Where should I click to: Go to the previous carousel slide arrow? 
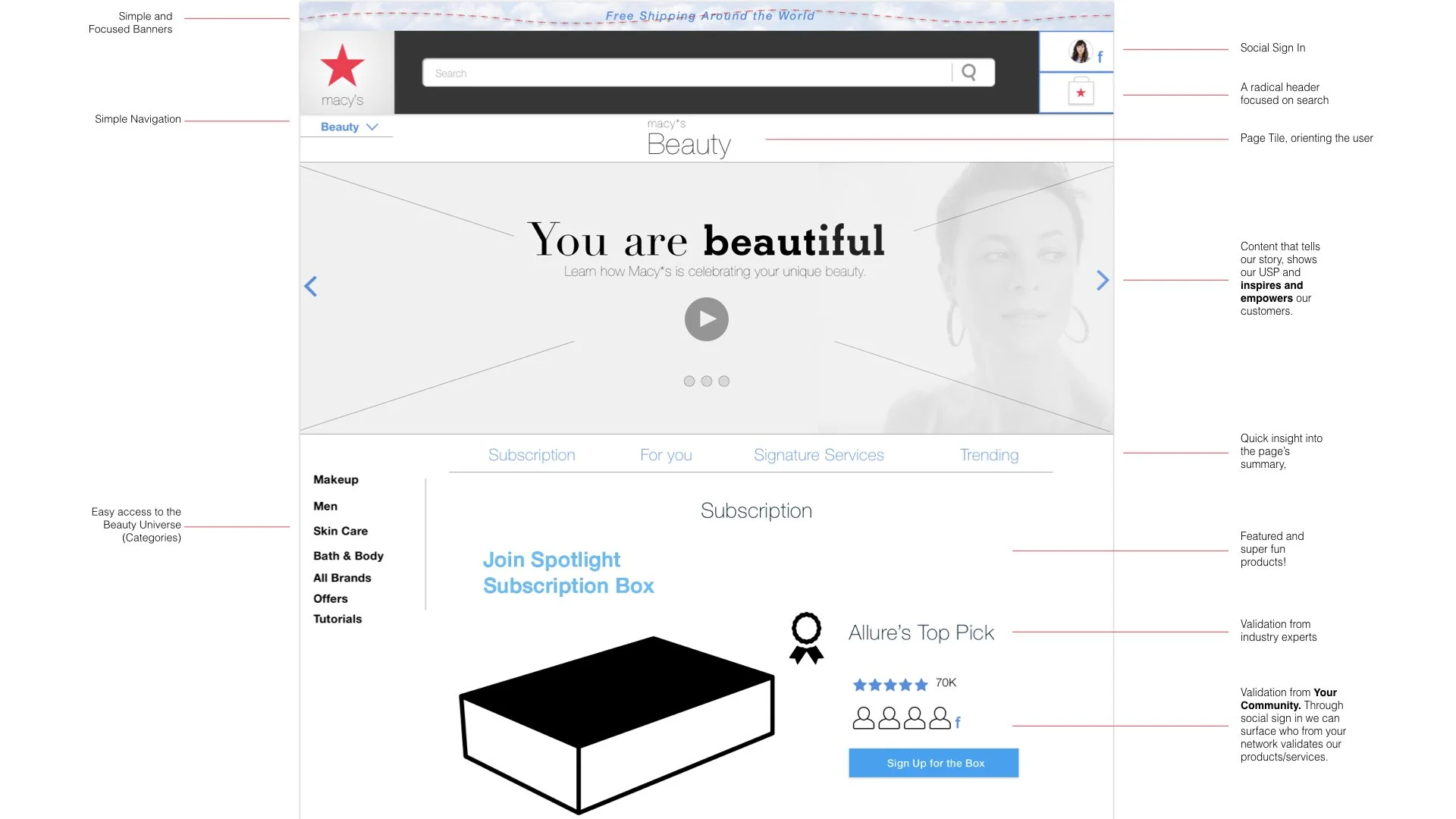click(x=310, y=287)
